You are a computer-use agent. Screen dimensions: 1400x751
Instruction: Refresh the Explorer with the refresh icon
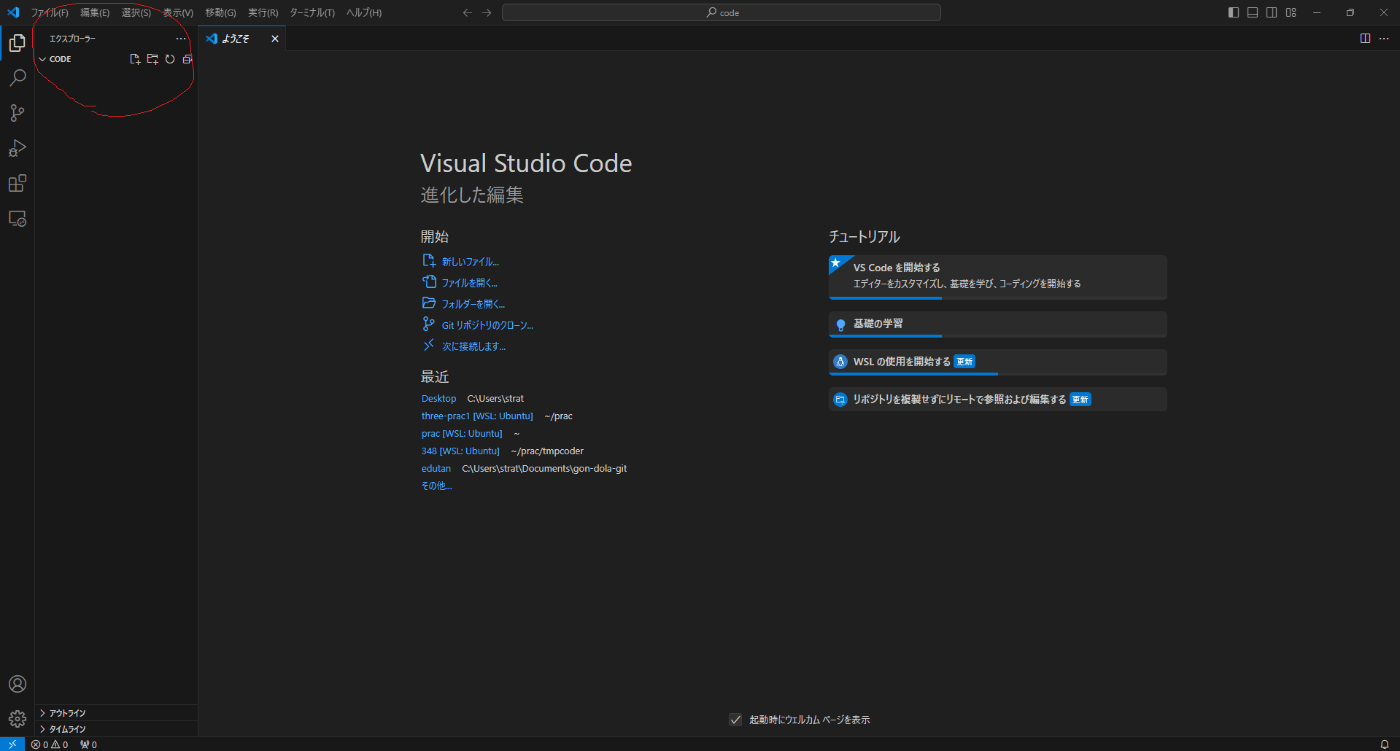(170, 59)
